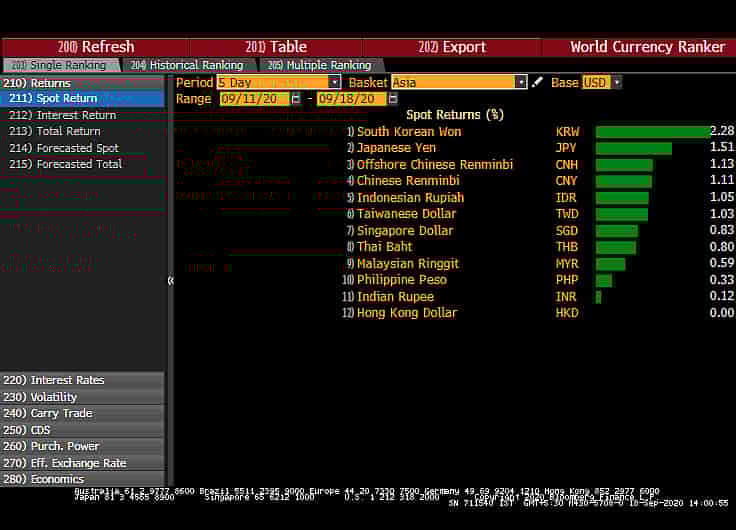Click the Export button
The image size is (736, 530).
(451, 47)
